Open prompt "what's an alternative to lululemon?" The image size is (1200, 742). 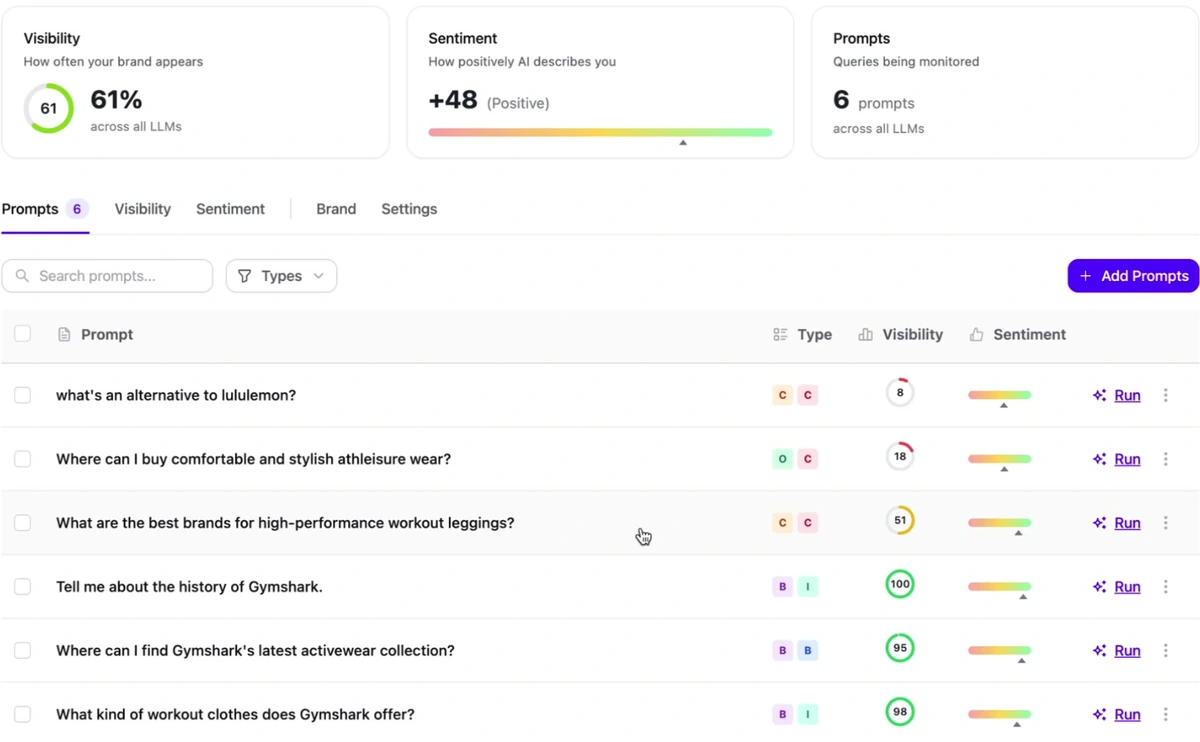click(x=176, y=395)
